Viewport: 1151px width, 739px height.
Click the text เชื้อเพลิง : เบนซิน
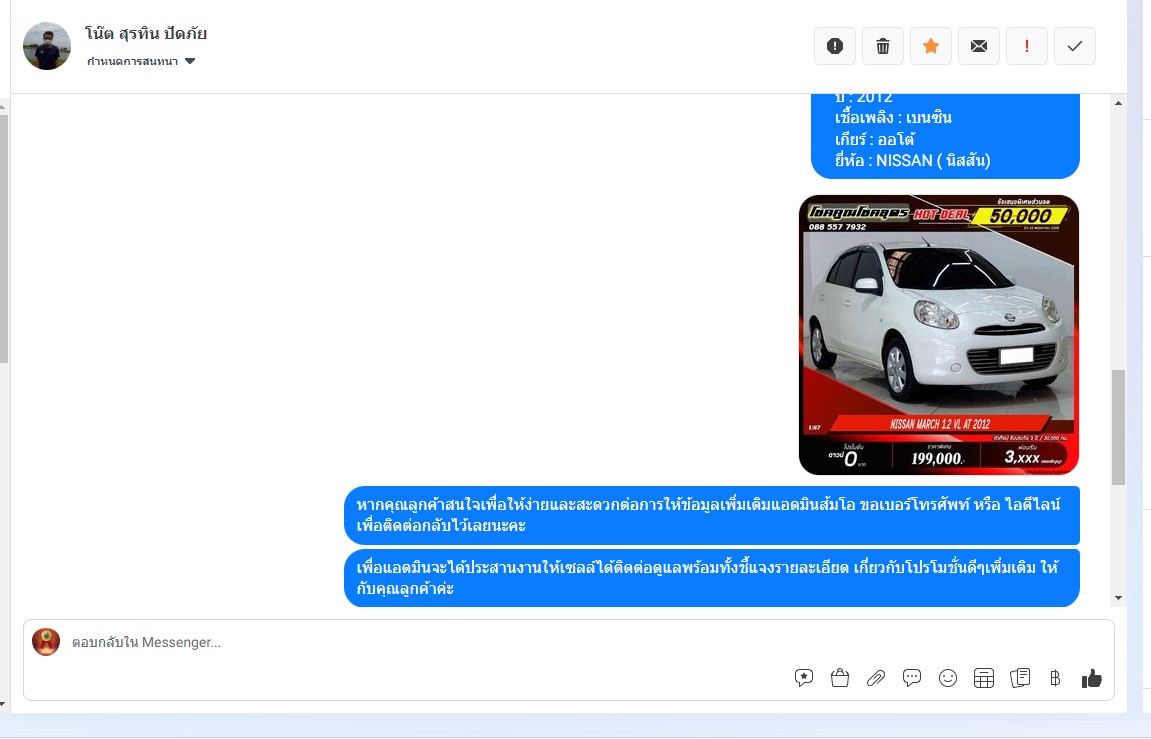pyautogui.click(x=893, y=117)
